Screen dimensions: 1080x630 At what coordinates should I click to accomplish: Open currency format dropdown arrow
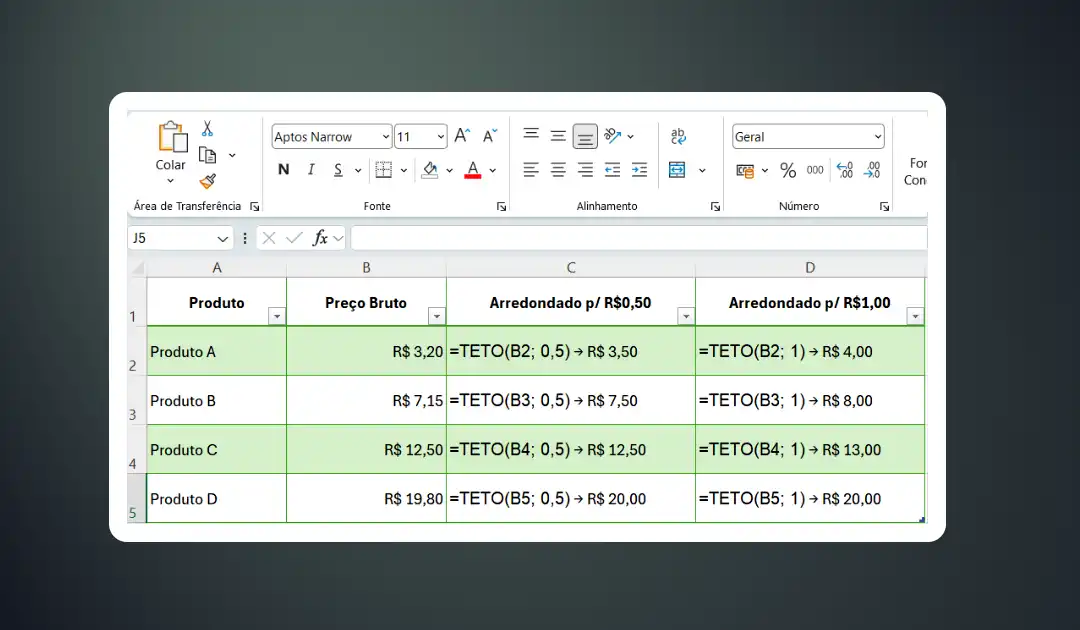[765, 170]
